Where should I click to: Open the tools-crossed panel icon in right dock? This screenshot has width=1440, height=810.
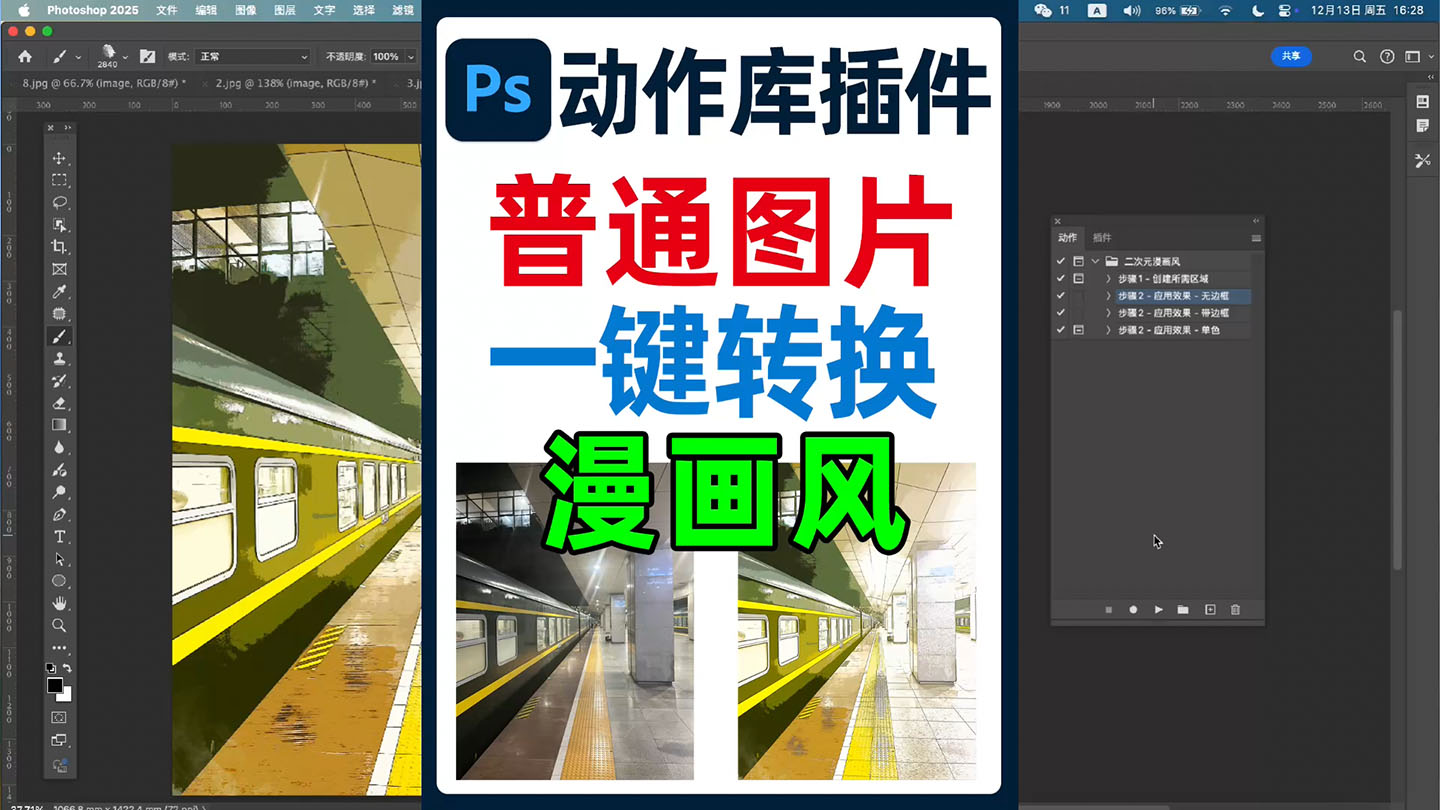(x=1423, y=160)
